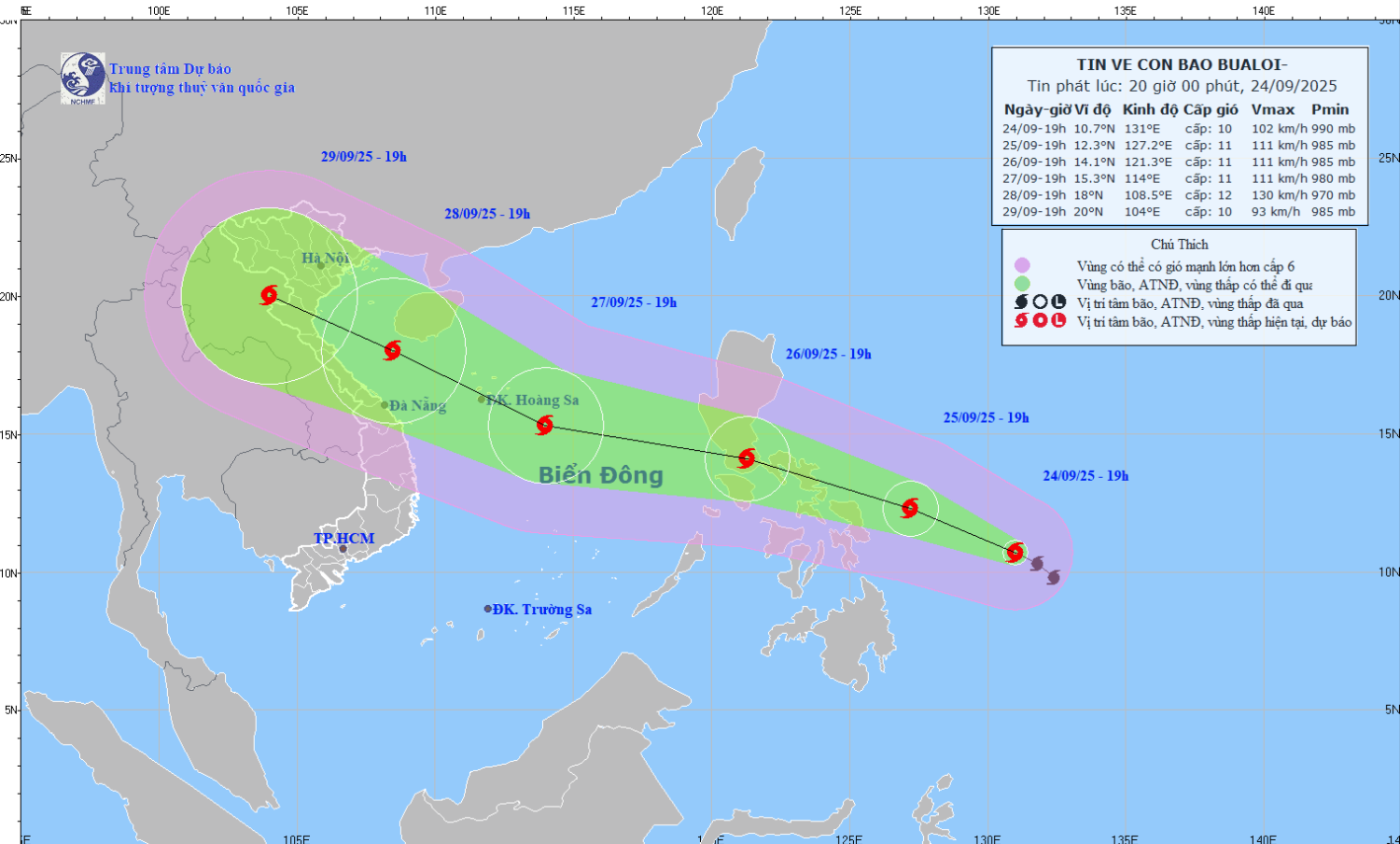Select the 25/09/25 forecast storm symbol
The width and height of the screenshot is (1400, 844).
point(910,508)
